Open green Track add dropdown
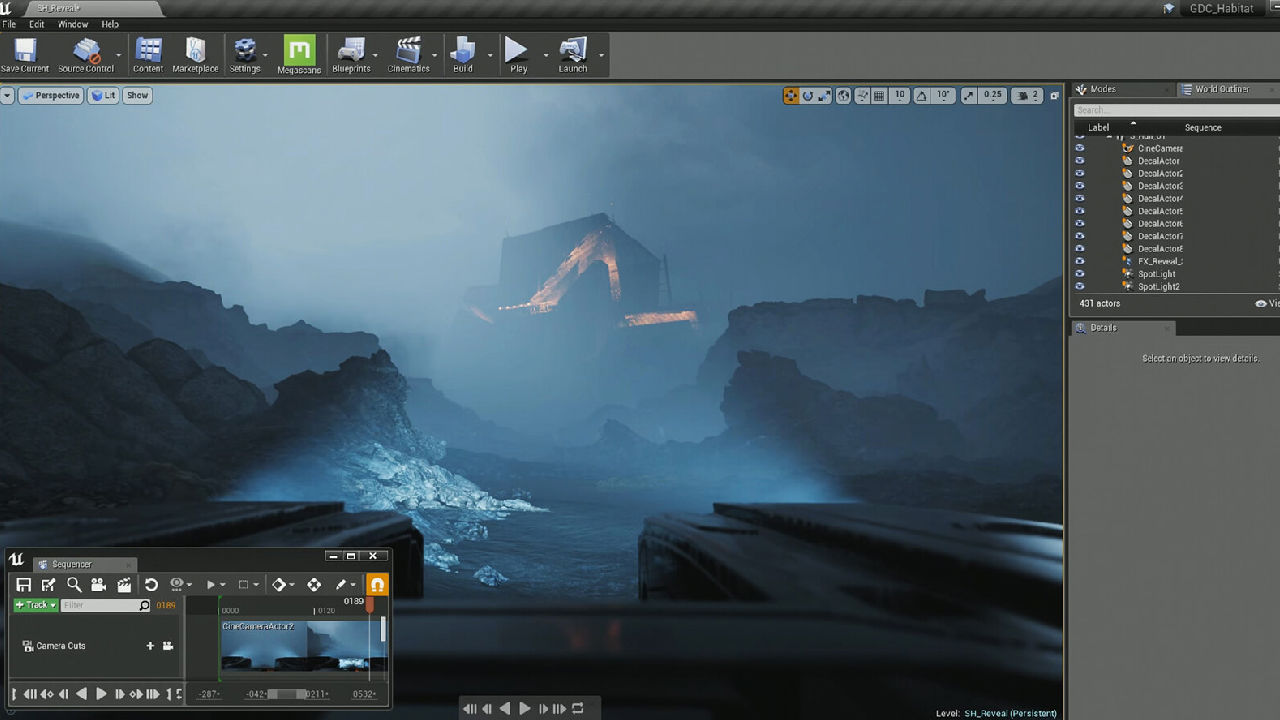Screen dimensions: 1280x720 [35, 605]
